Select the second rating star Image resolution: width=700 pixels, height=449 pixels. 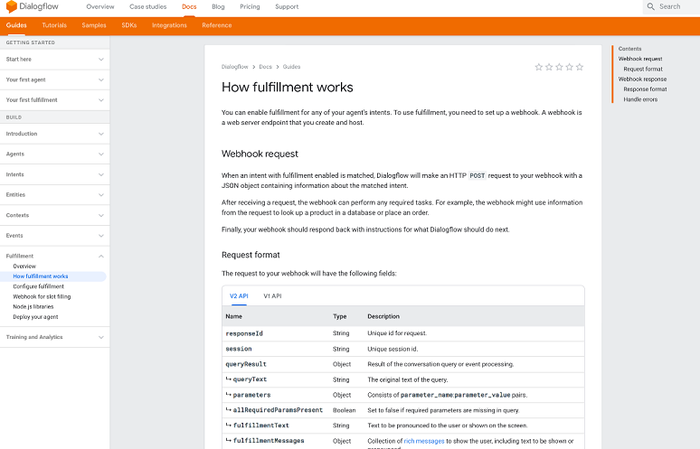coord(549,67)
